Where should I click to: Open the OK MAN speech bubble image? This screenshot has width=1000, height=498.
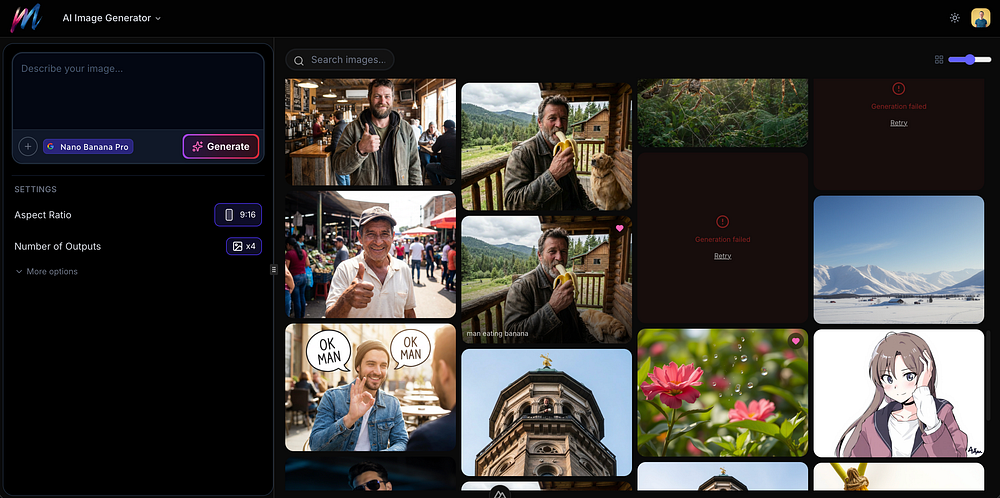tap(371, 387)
